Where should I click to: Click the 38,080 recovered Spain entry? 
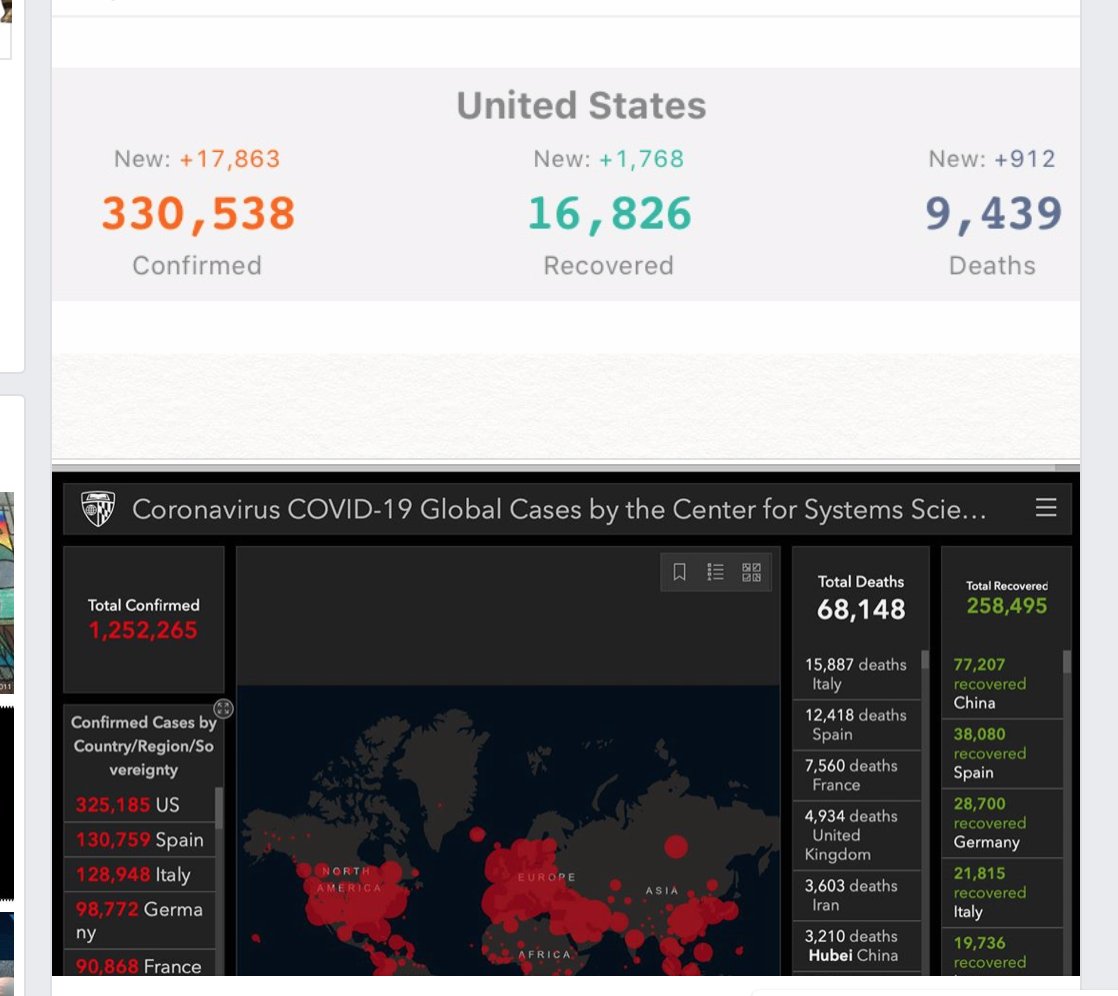point(1002,754)
